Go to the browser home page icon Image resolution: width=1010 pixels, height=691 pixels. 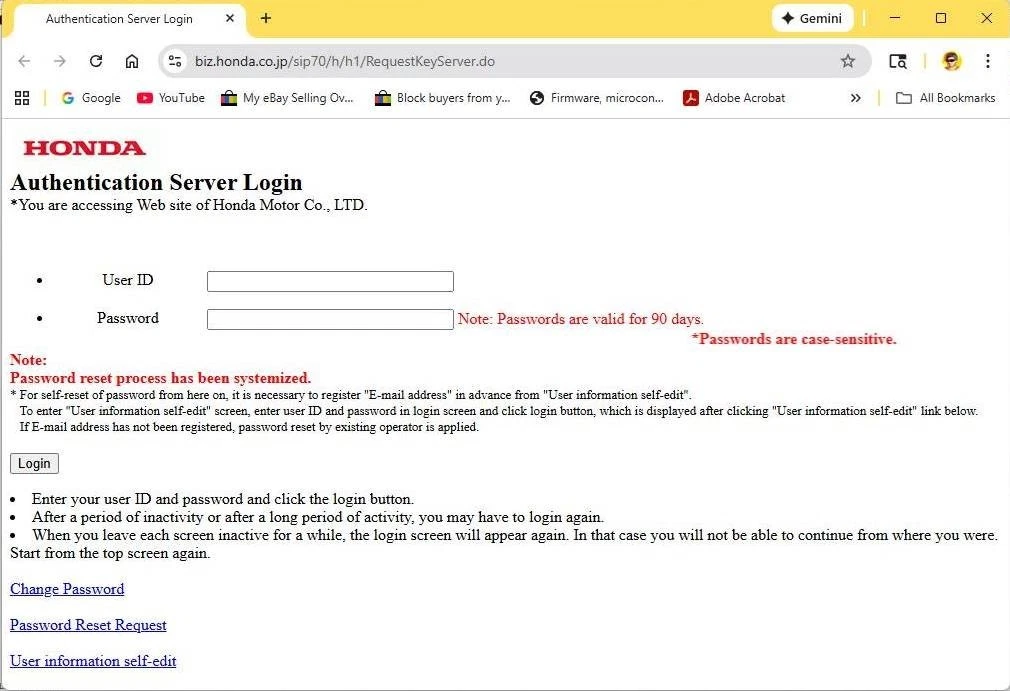(x=132, y=61)
